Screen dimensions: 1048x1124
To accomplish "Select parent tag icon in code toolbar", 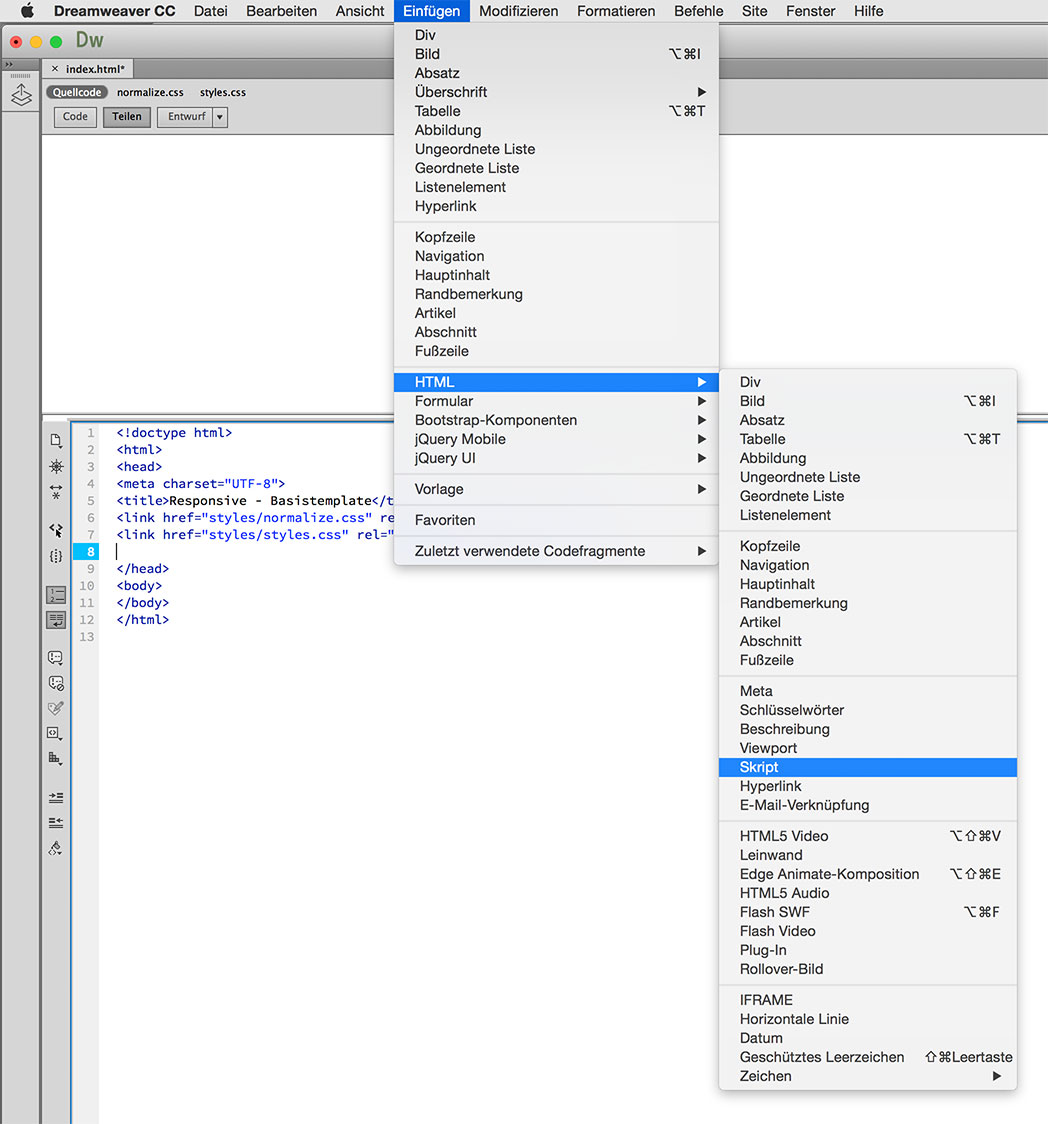I will (x=56, y=530).
